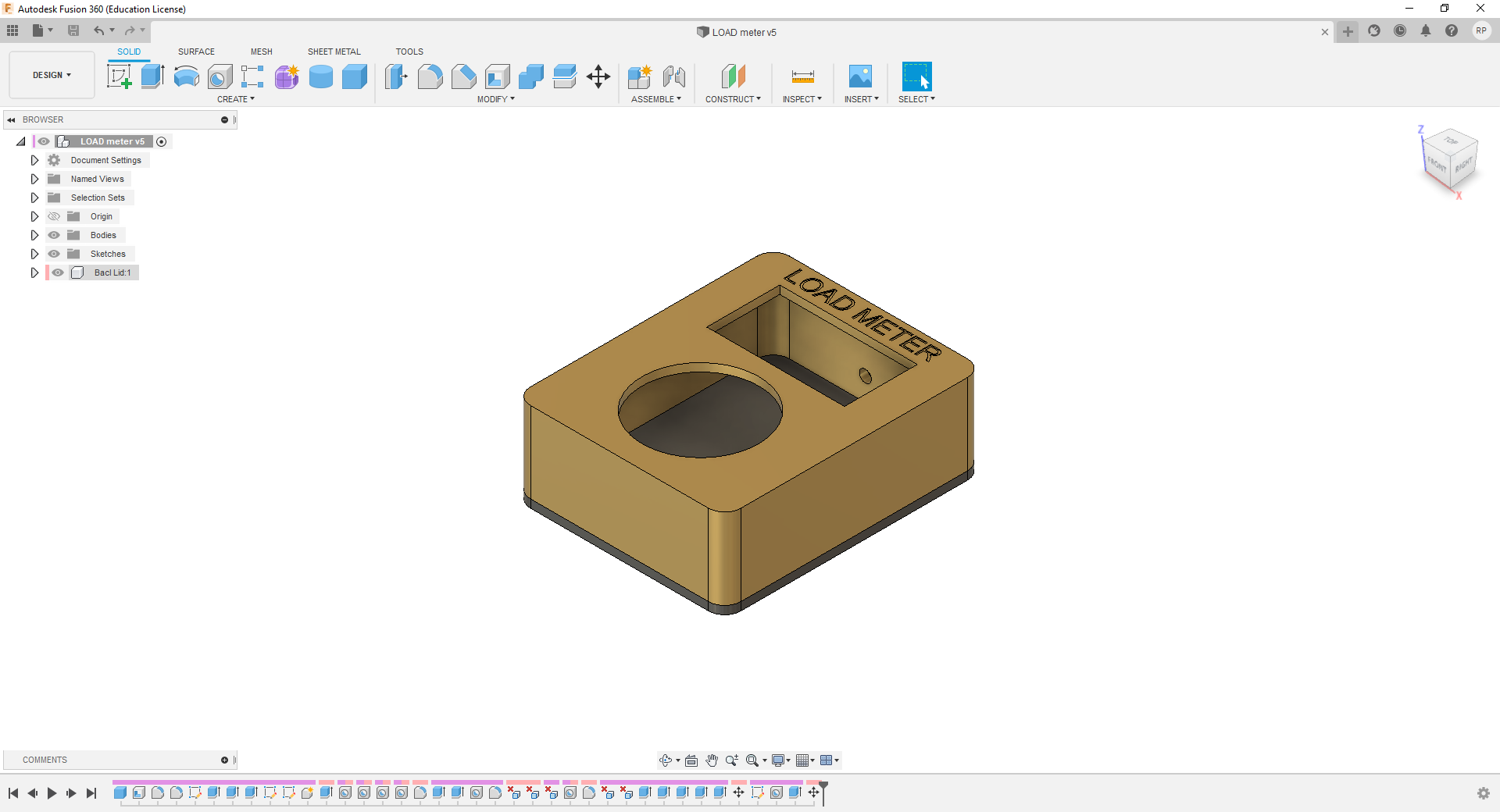Expand the Origin folder

coord(34,216)
